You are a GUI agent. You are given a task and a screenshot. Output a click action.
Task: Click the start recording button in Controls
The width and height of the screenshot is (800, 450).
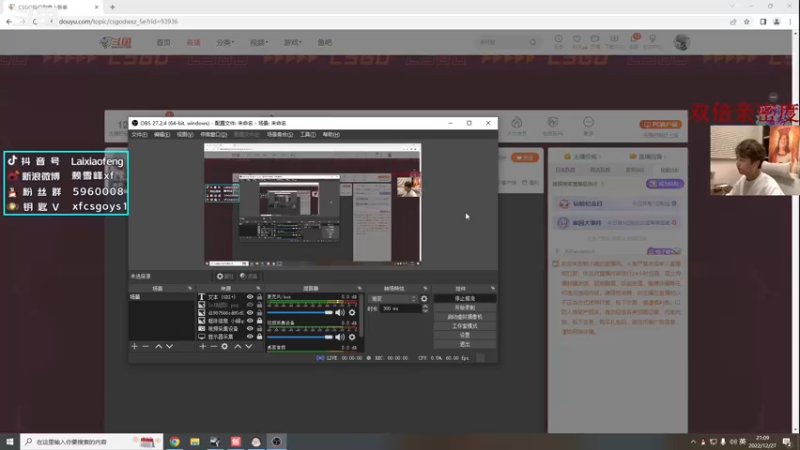pos(464,308)
